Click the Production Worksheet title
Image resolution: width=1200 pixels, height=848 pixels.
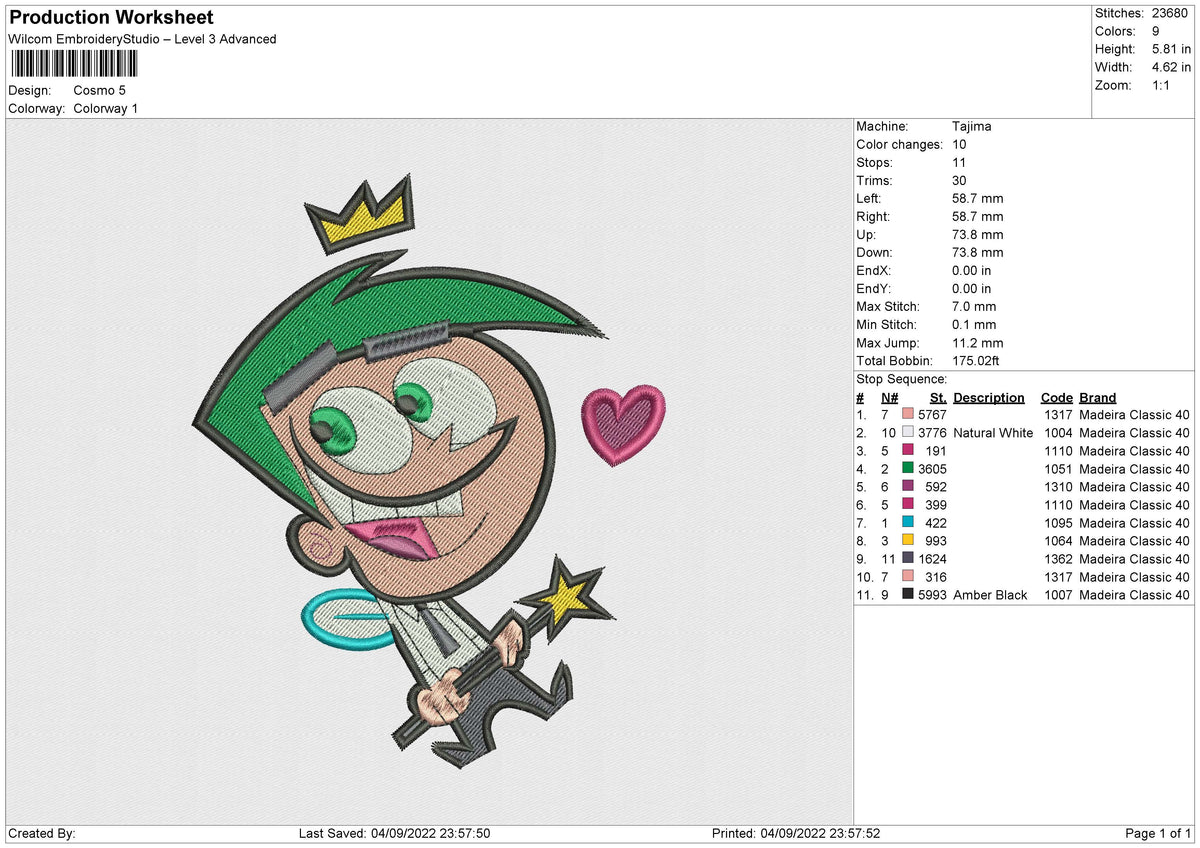pyautogui.click(x=111, y=18)
